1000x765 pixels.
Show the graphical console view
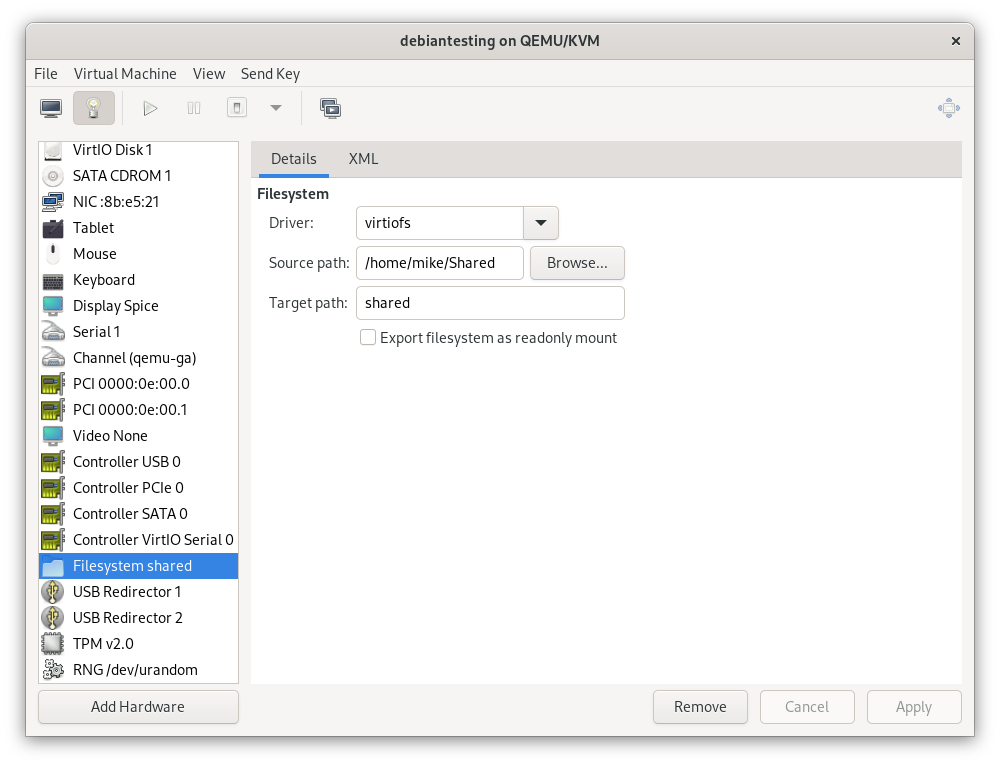[51, 108]
